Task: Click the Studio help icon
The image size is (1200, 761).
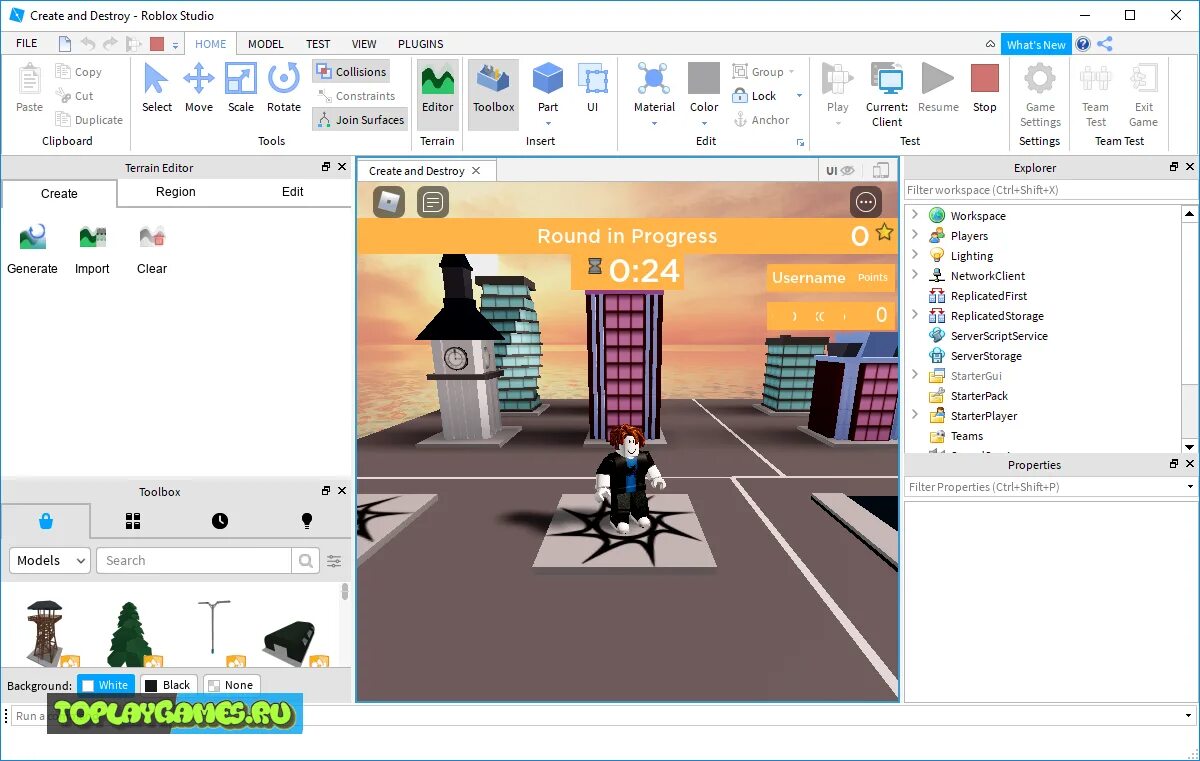Action: pos(1083,44)
